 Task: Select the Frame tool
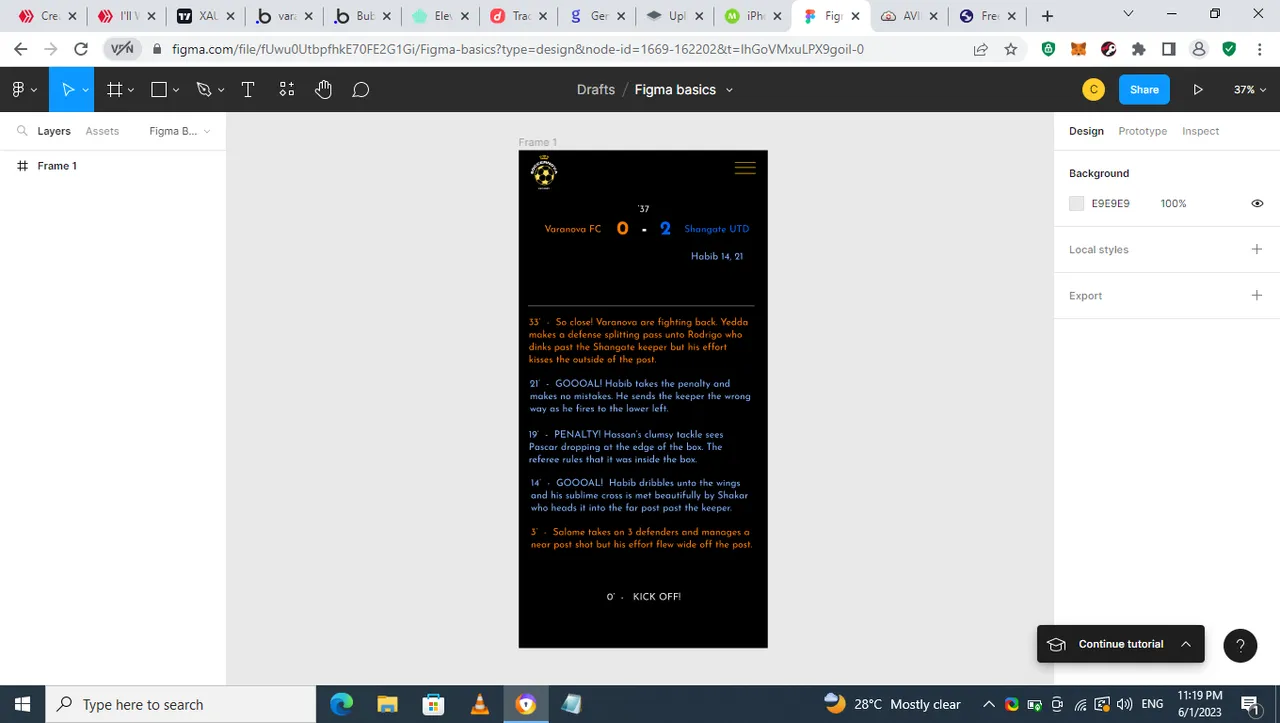[115, 89]
